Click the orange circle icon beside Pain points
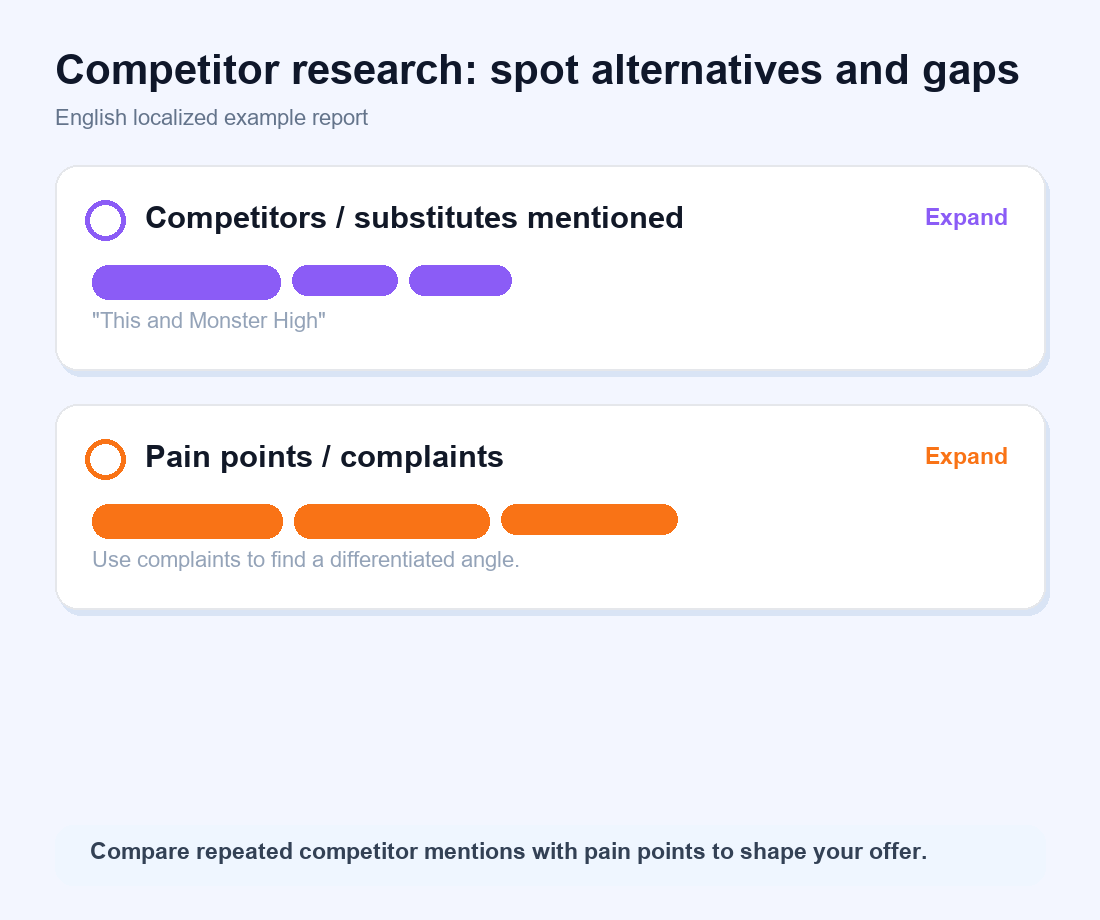 point(105,459)
